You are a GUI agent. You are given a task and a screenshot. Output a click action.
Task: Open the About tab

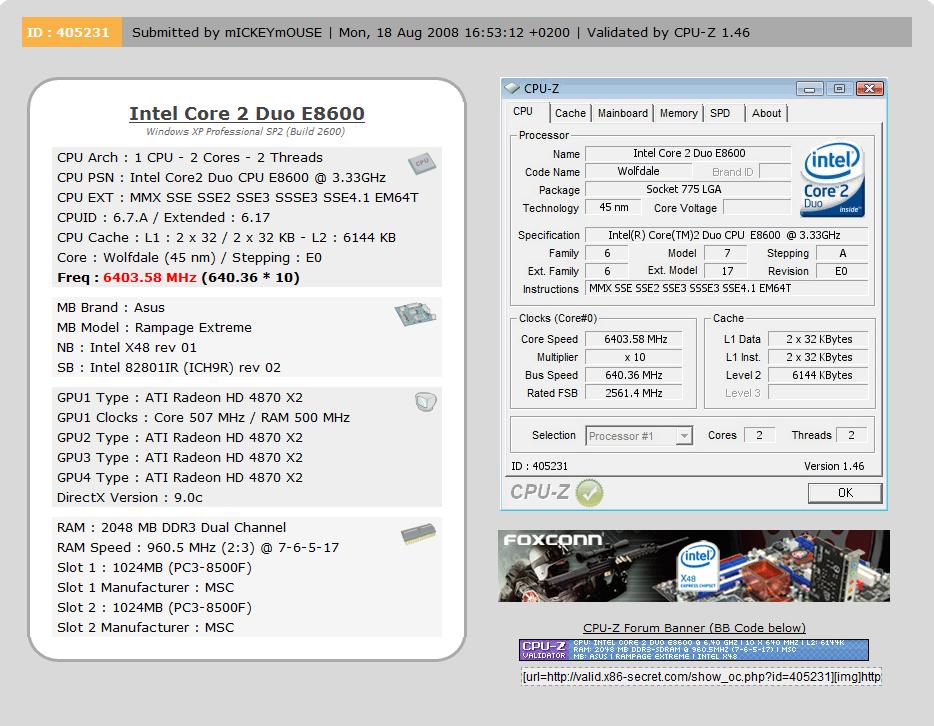[766, 113]
